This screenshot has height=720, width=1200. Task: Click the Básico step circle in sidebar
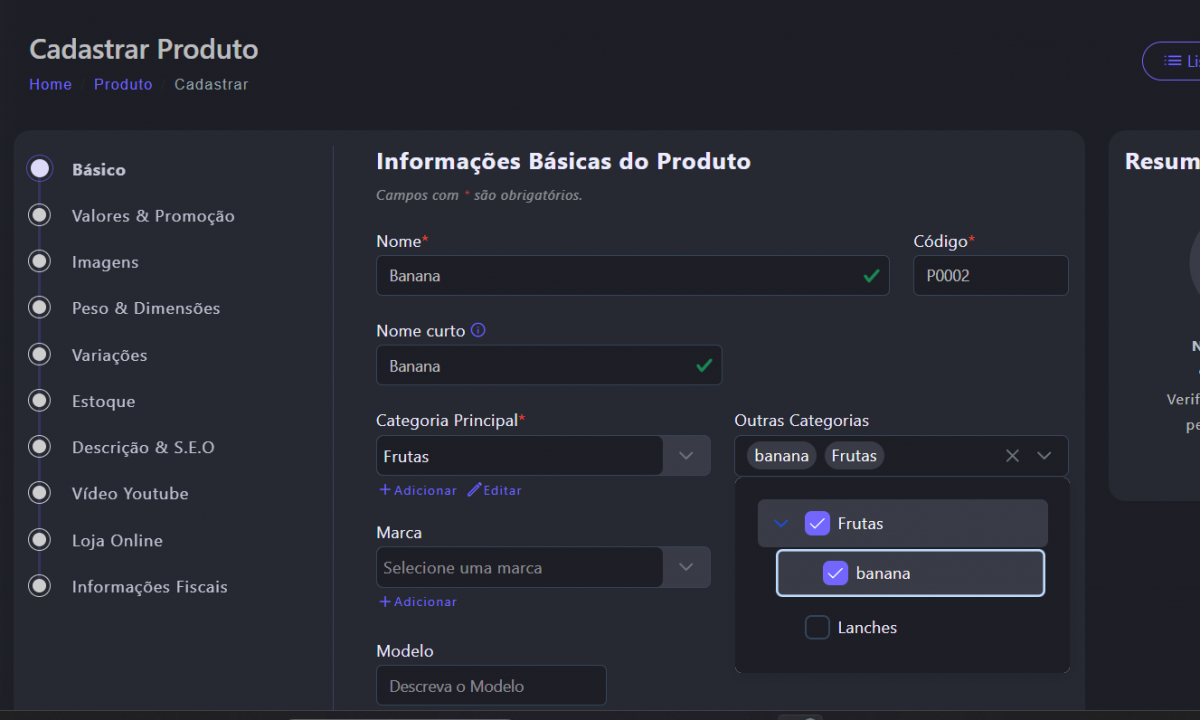(39, 169)
